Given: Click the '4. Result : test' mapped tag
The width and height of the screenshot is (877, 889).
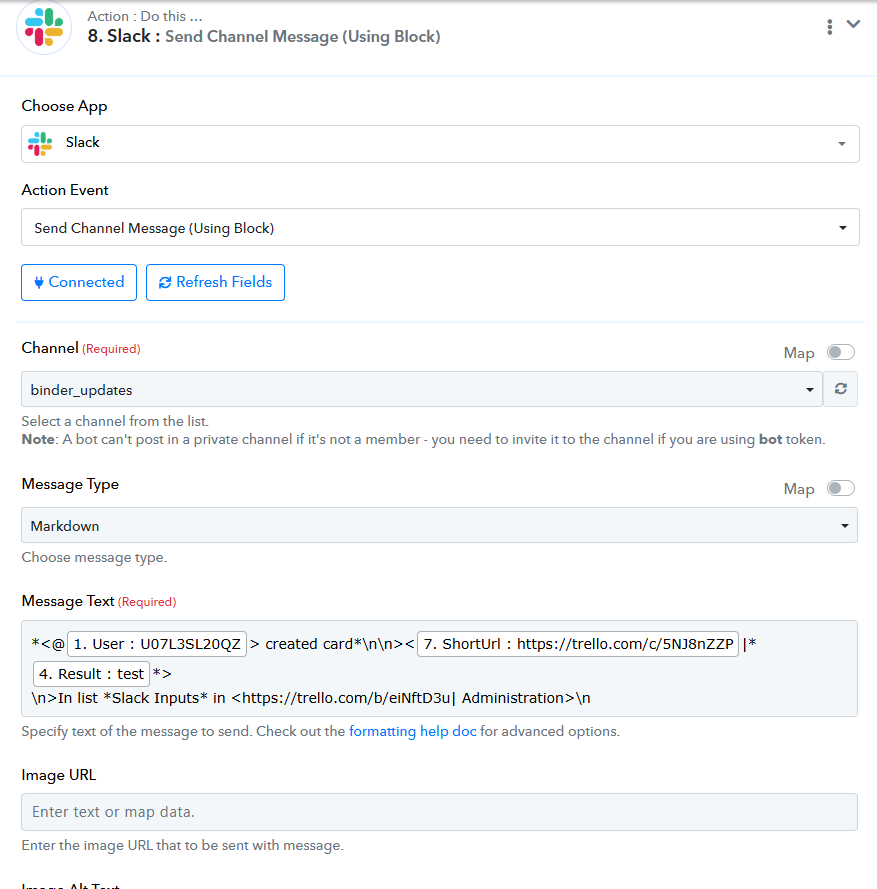Looking at the screenshot, I should 91,674.
